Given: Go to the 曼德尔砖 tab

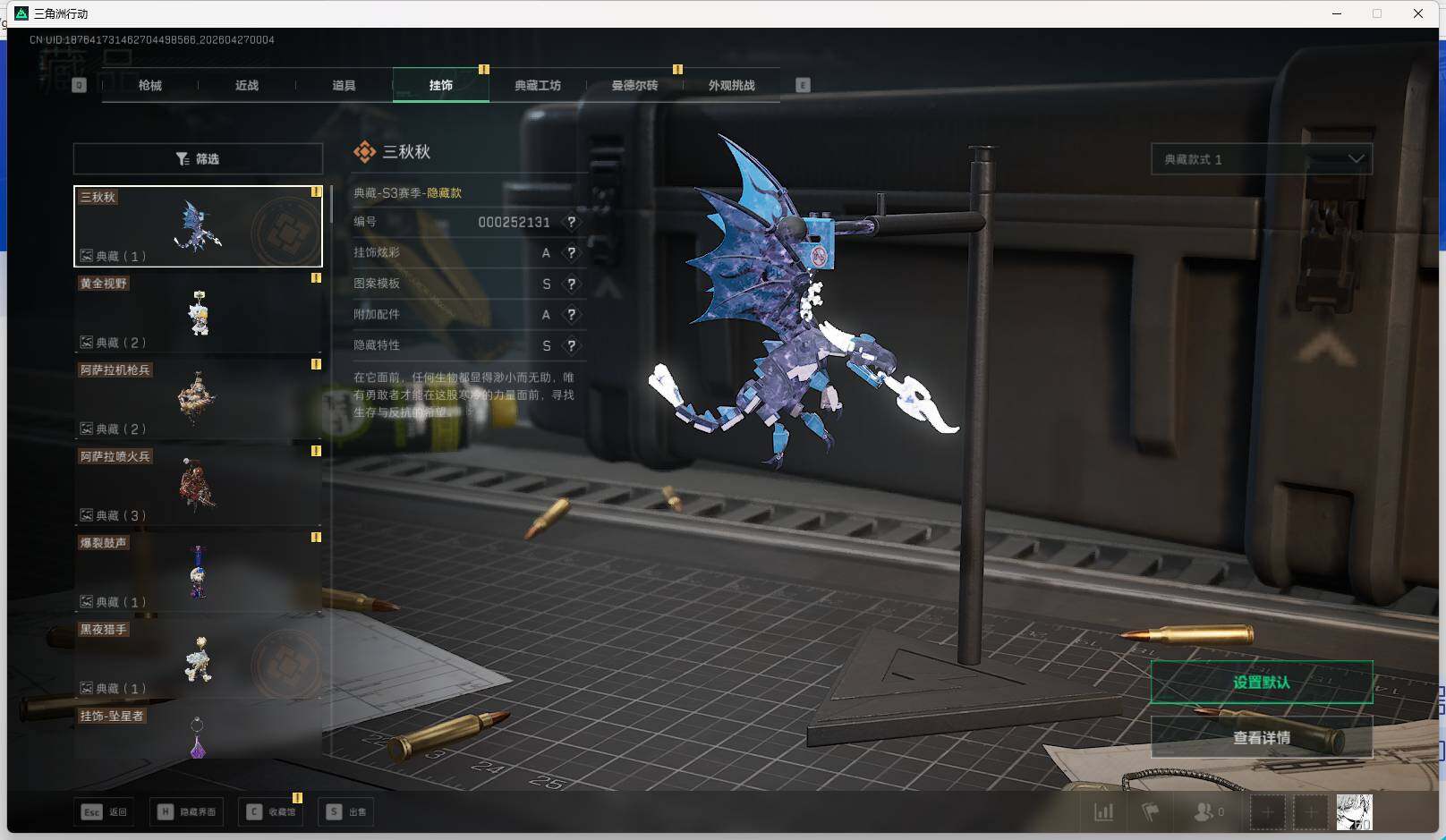Looking at the screenshot, I should tap(634, 86).
